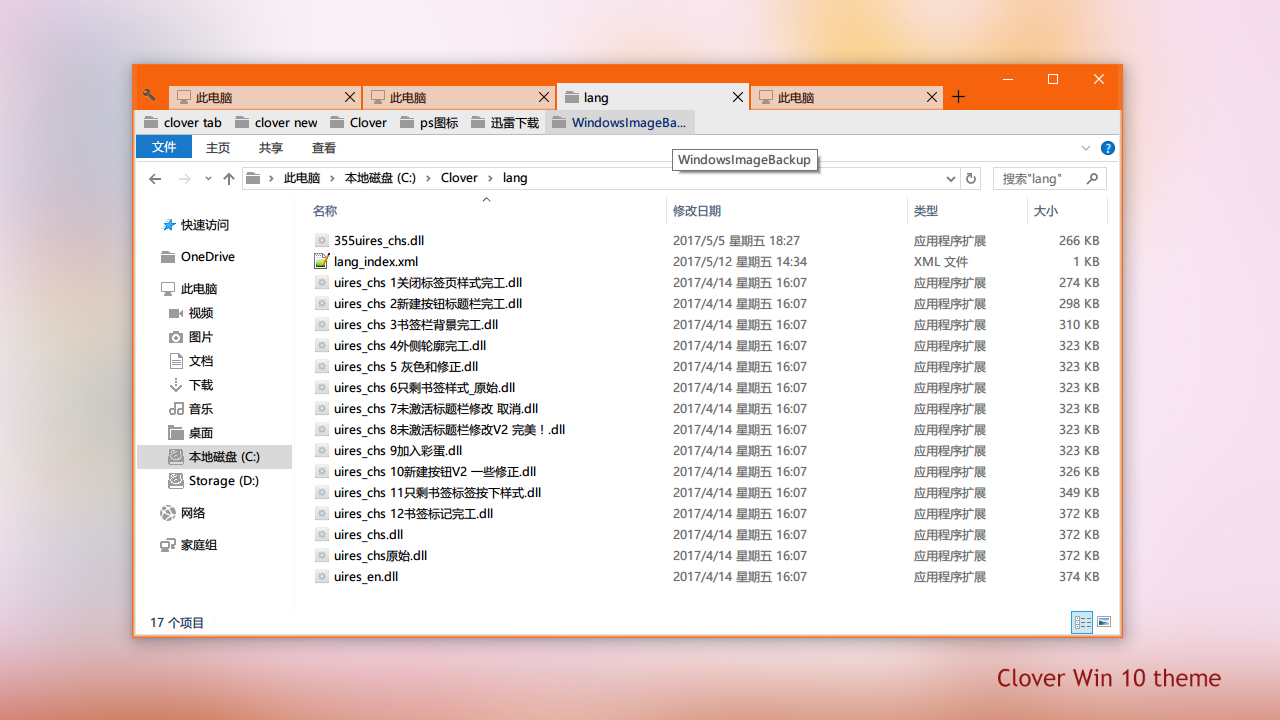This screenshot has height=720, width=1280.
Task: Click 此电脑 in the address breadcrumb
Action: pyautogui.click(x=302, y=178)
